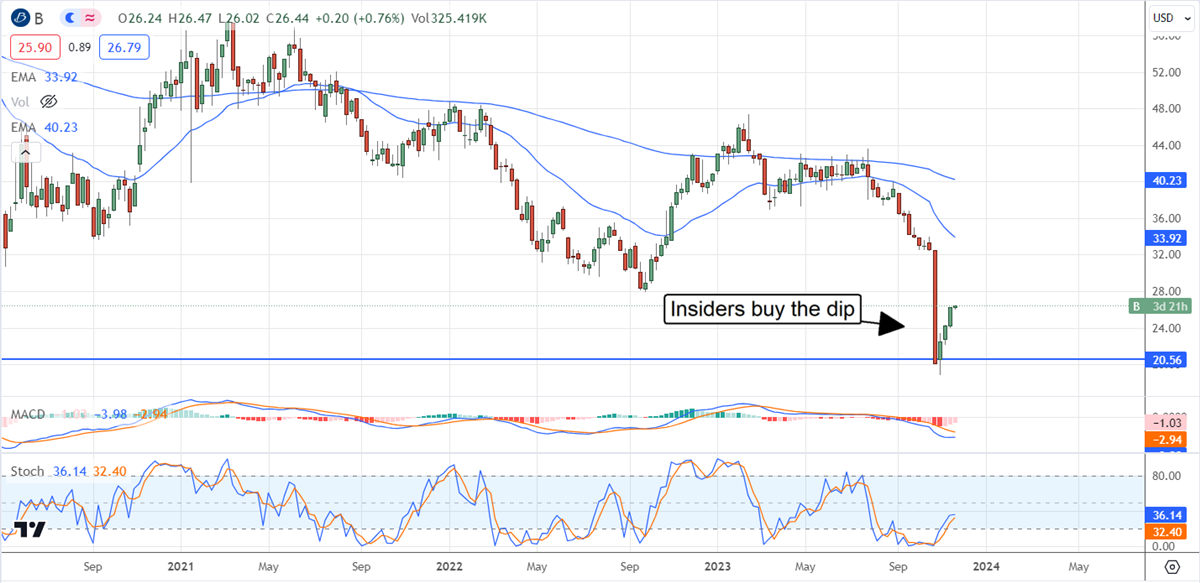
Task: Select the EMA 33.92 indicator legend
Action: click(45, 76)
